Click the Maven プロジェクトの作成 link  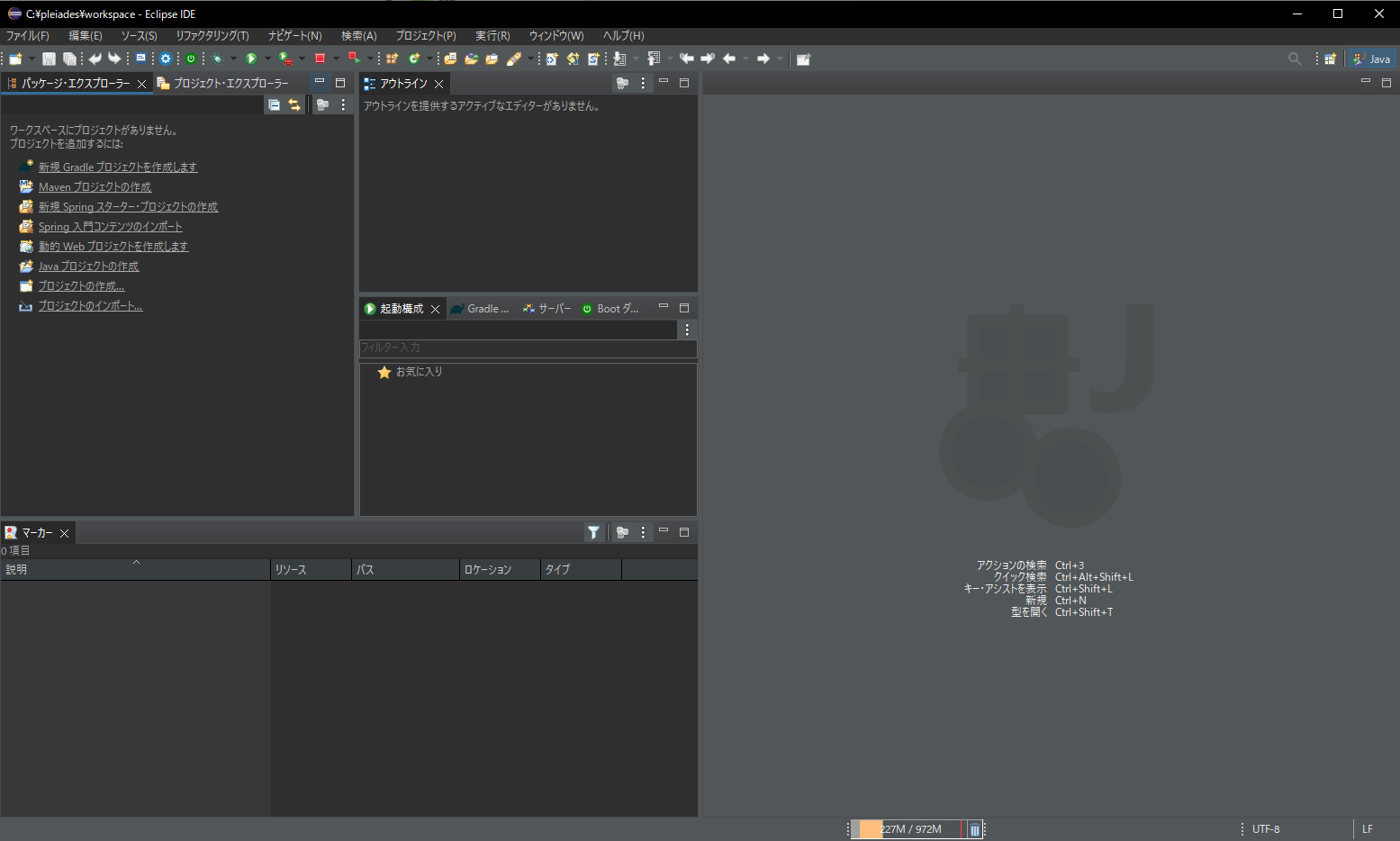(x=95, y=187)
